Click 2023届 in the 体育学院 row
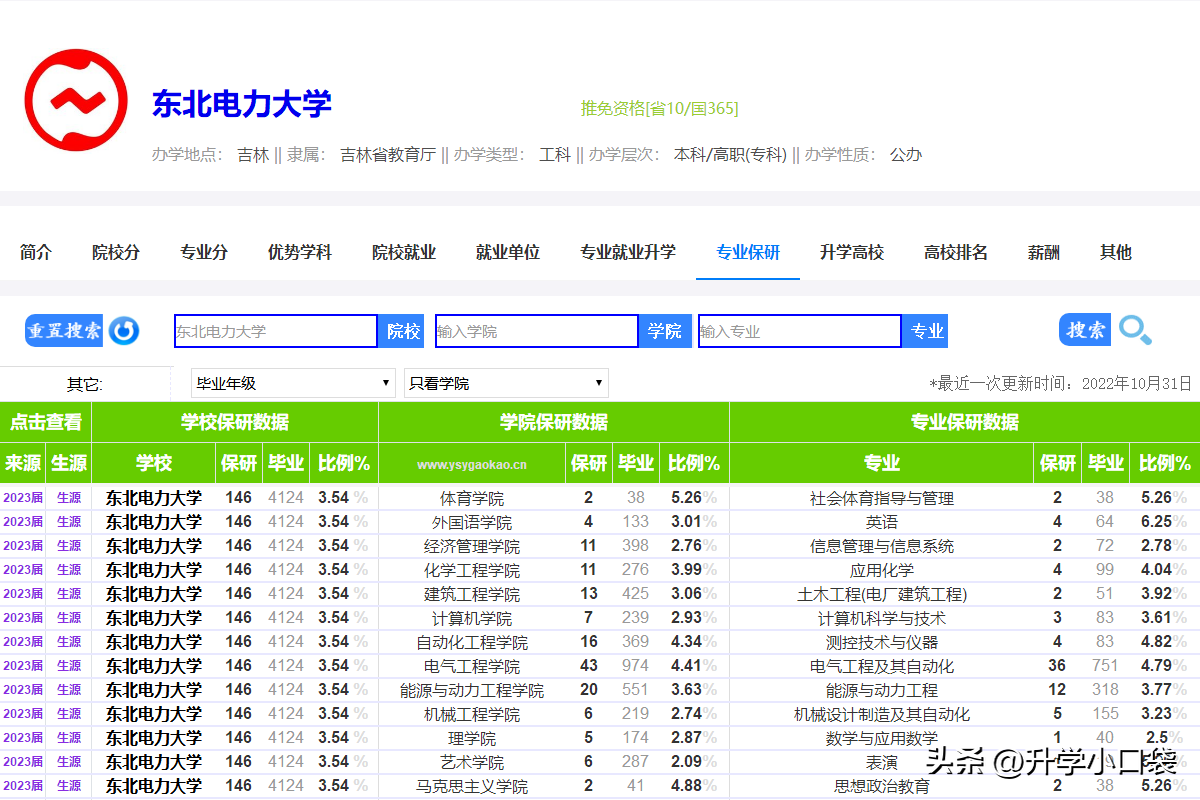Viewport: 1200px width, 800px height. [x=23, y=497]
